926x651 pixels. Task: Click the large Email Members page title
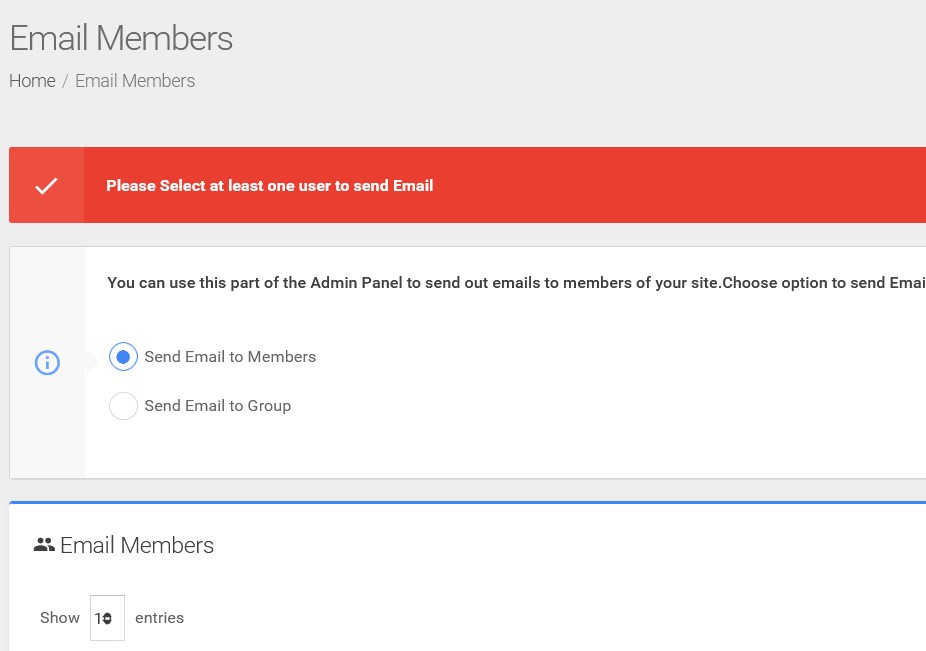coord(121,38)
